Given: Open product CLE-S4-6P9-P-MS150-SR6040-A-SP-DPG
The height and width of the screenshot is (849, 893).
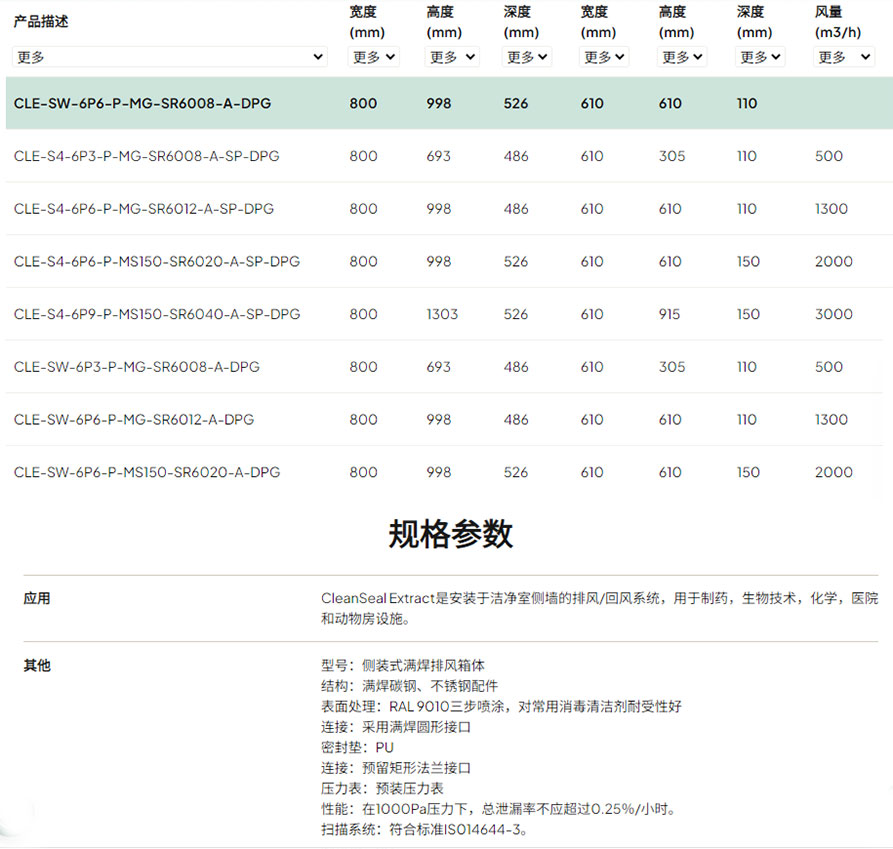Looking at the screenshot, I should click(x=157, y=314).
